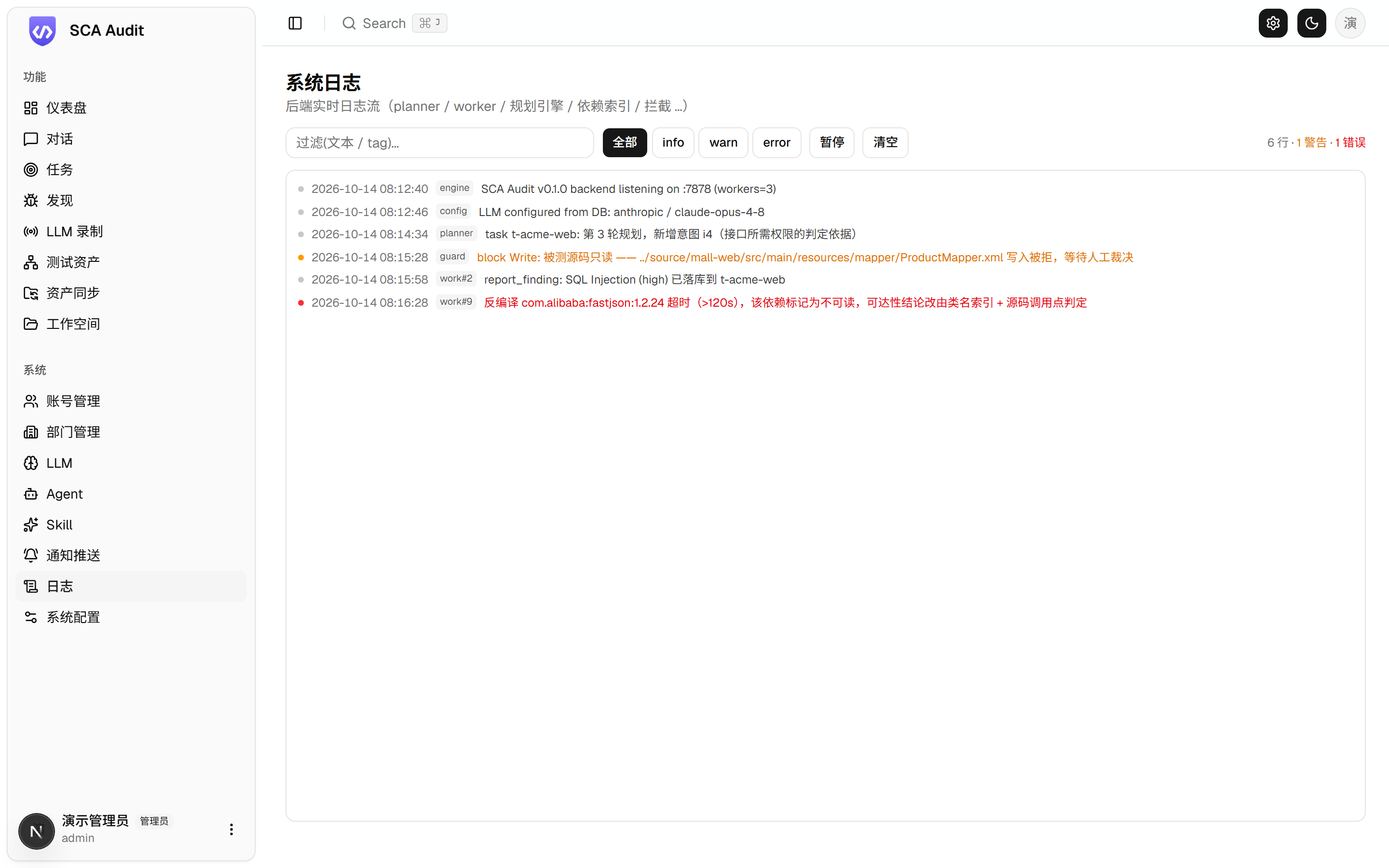Open the 对话 chat icon
This screenshot has height=868, width=1389.
[x=31, y=139]
